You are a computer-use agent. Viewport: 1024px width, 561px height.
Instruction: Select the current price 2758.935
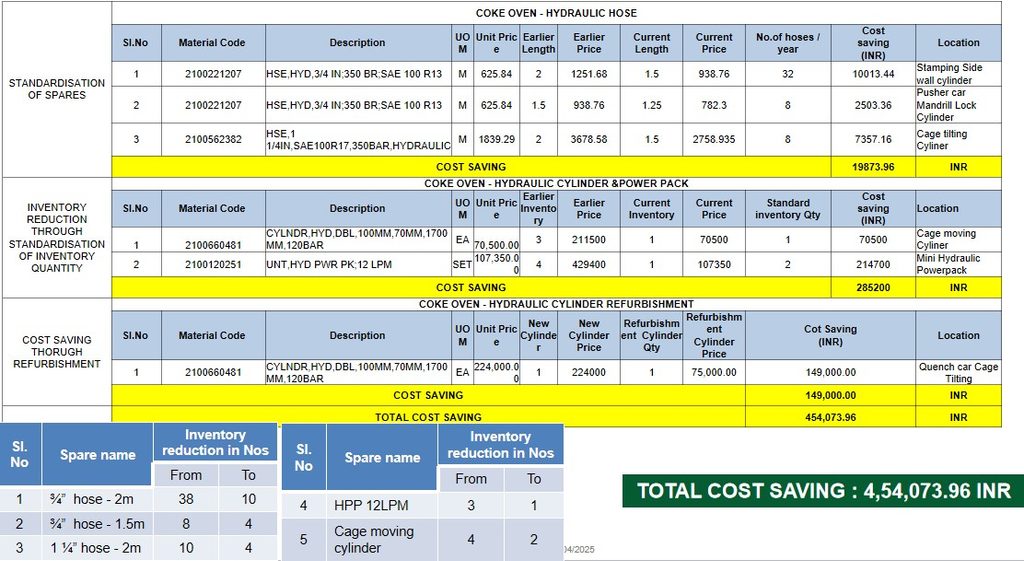[x=714, y=139]
